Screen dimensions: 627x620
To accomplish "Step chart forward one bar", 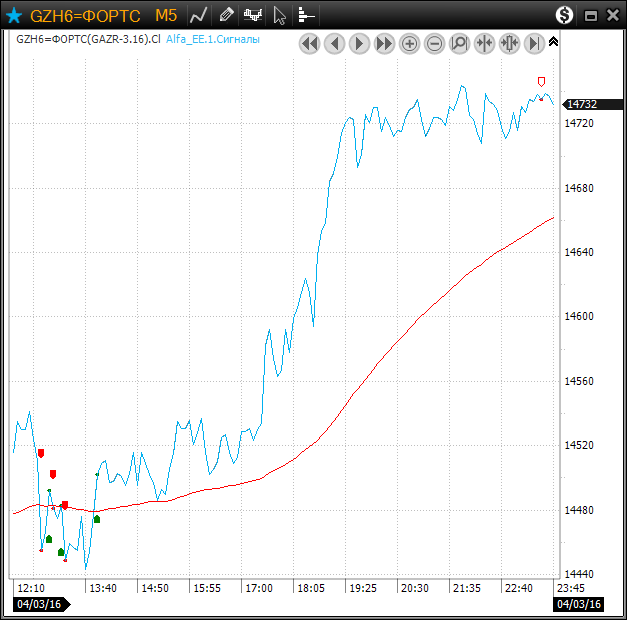I will [359, 43].
